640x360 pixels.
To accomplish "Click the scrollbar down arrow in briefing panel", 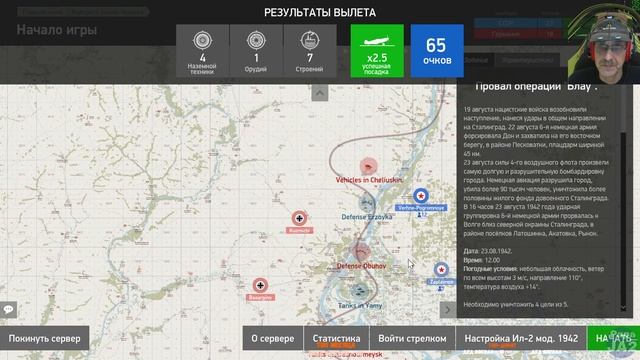I will 623,309.
